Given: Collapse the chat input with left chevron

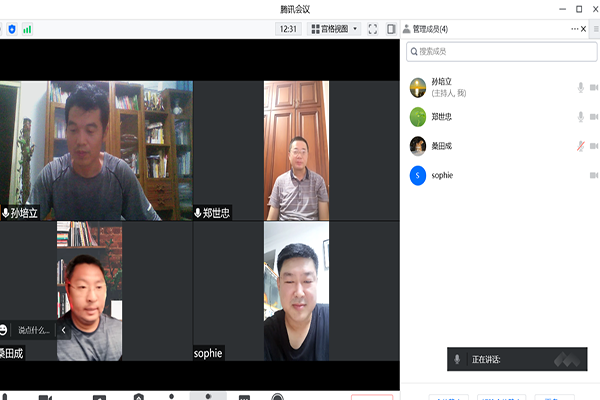Looking at the screenshot, I should coord(64,329).
